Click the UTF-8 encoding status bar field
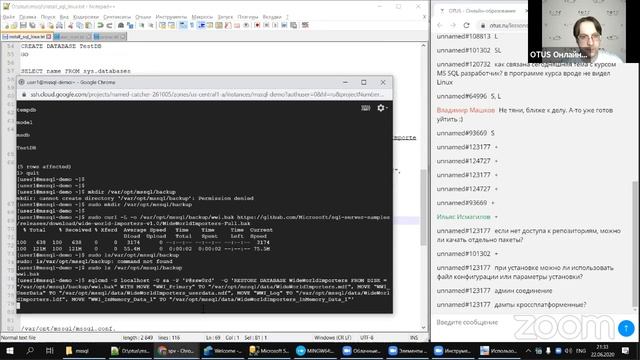 point(367,338)
